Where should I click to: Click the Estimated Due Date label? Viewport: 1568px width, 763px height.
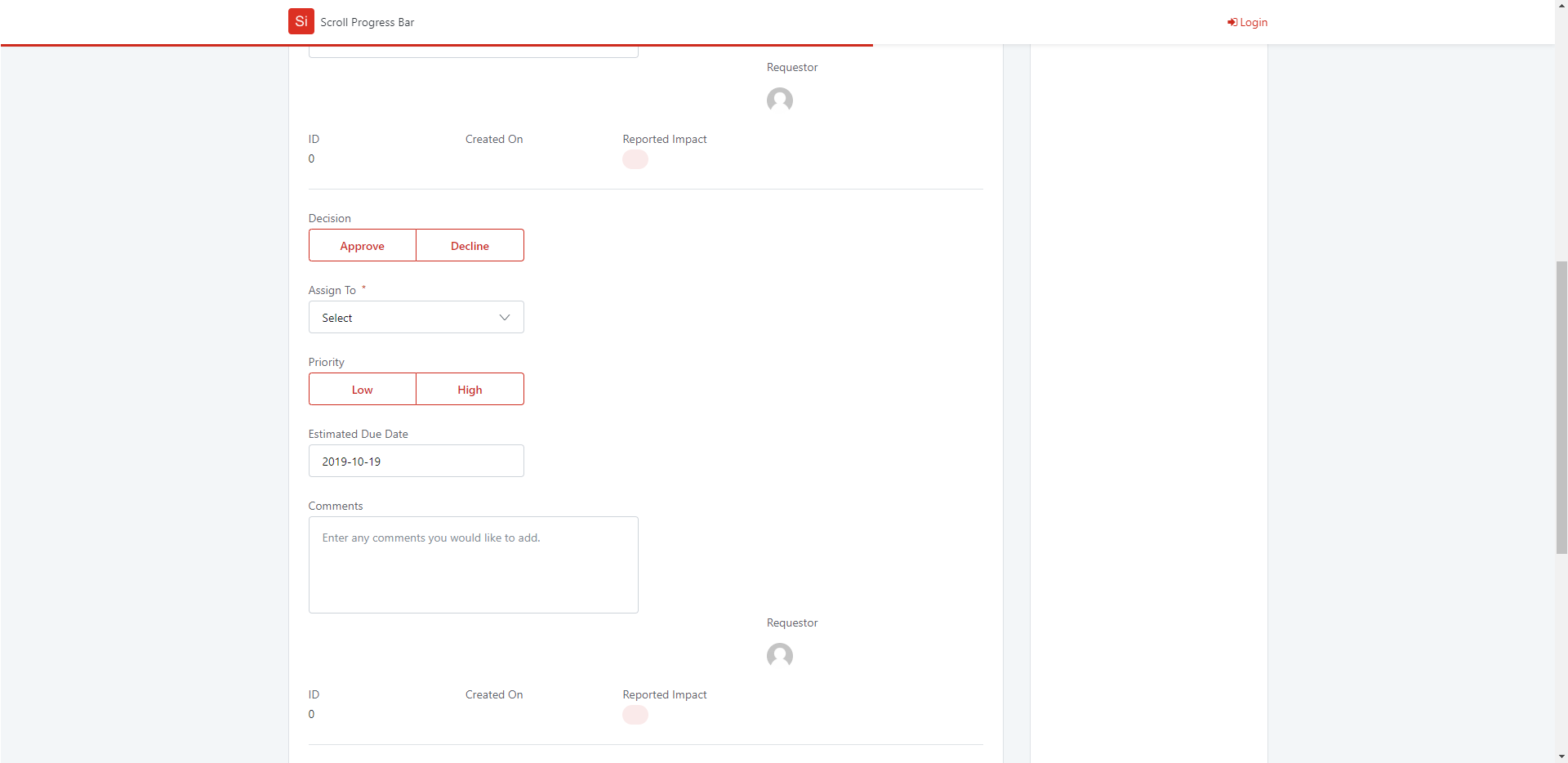pyautogui.click(x=359, y=434)
